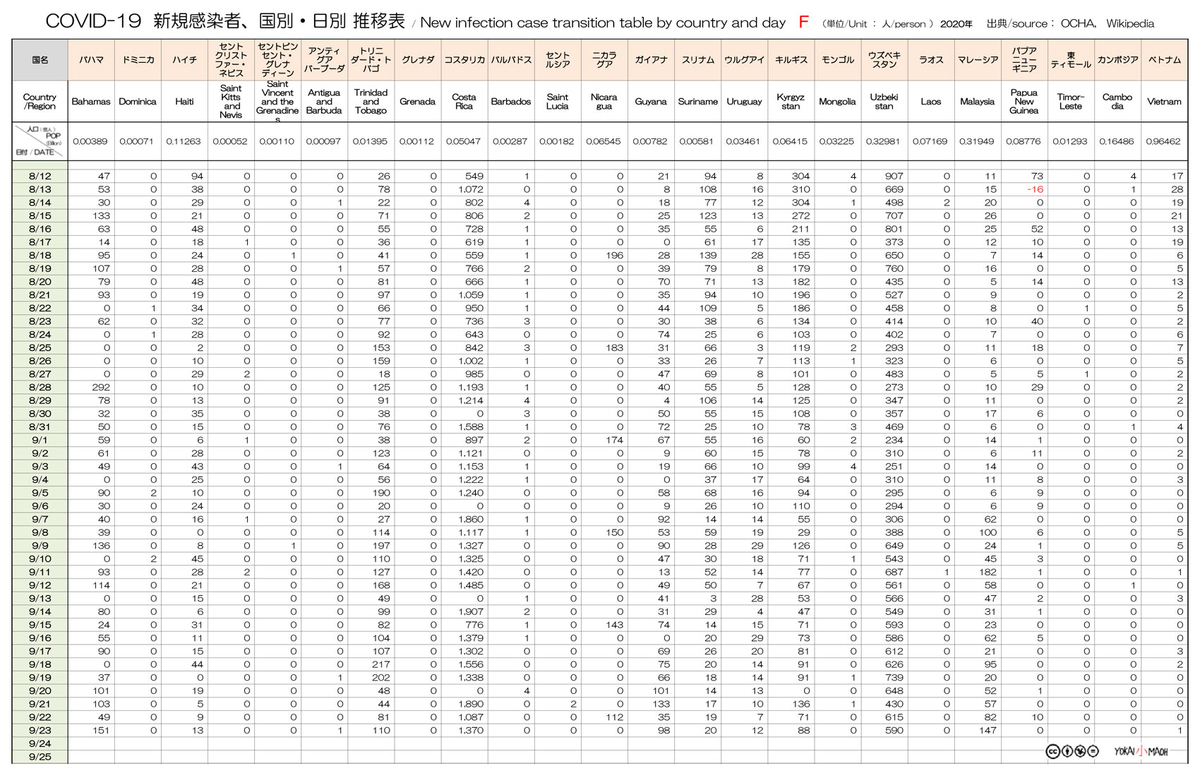
Task: Select the Haiti column header
Action: (184, 102)
